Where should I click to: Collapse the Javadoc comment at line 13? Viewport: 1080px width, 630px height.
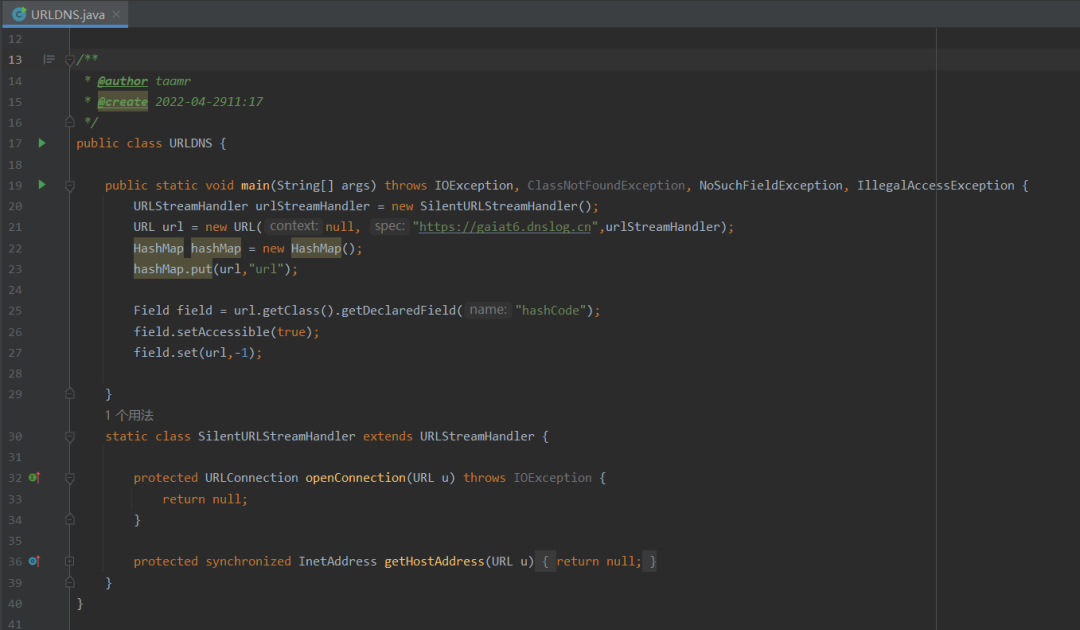70,60
